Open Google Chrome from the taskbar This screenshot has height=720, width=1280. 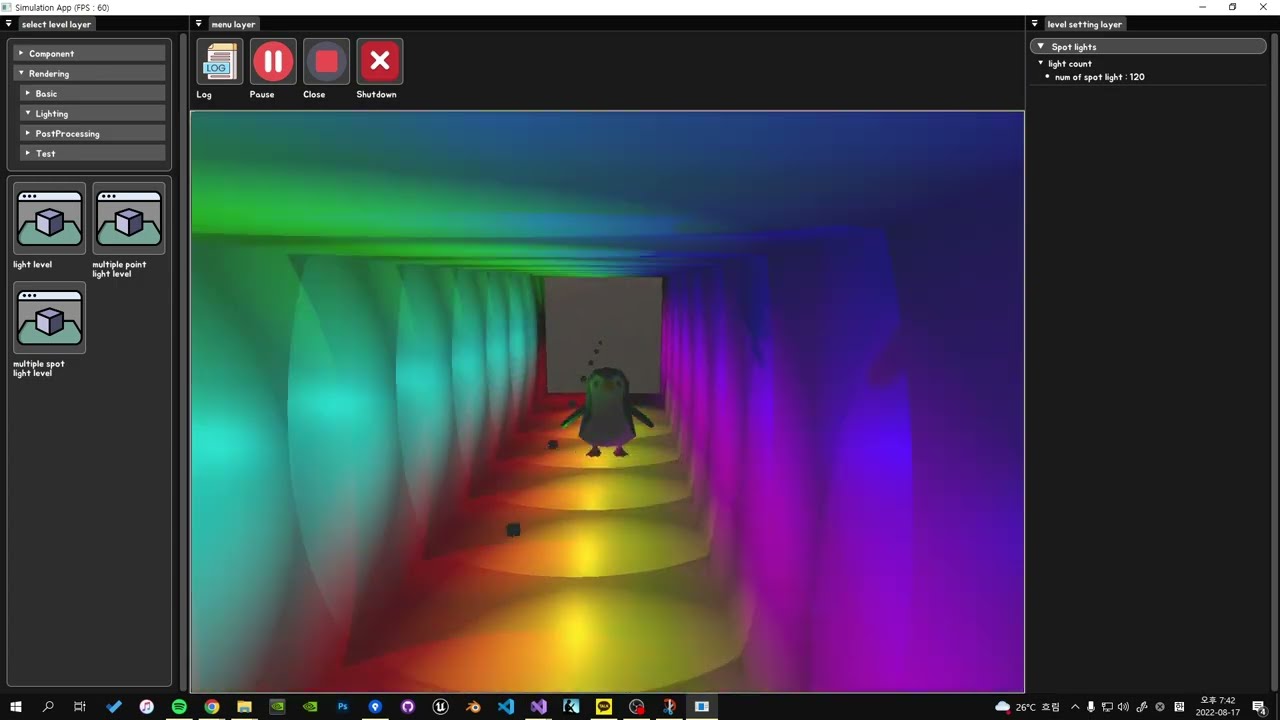(x=212, y=706)
